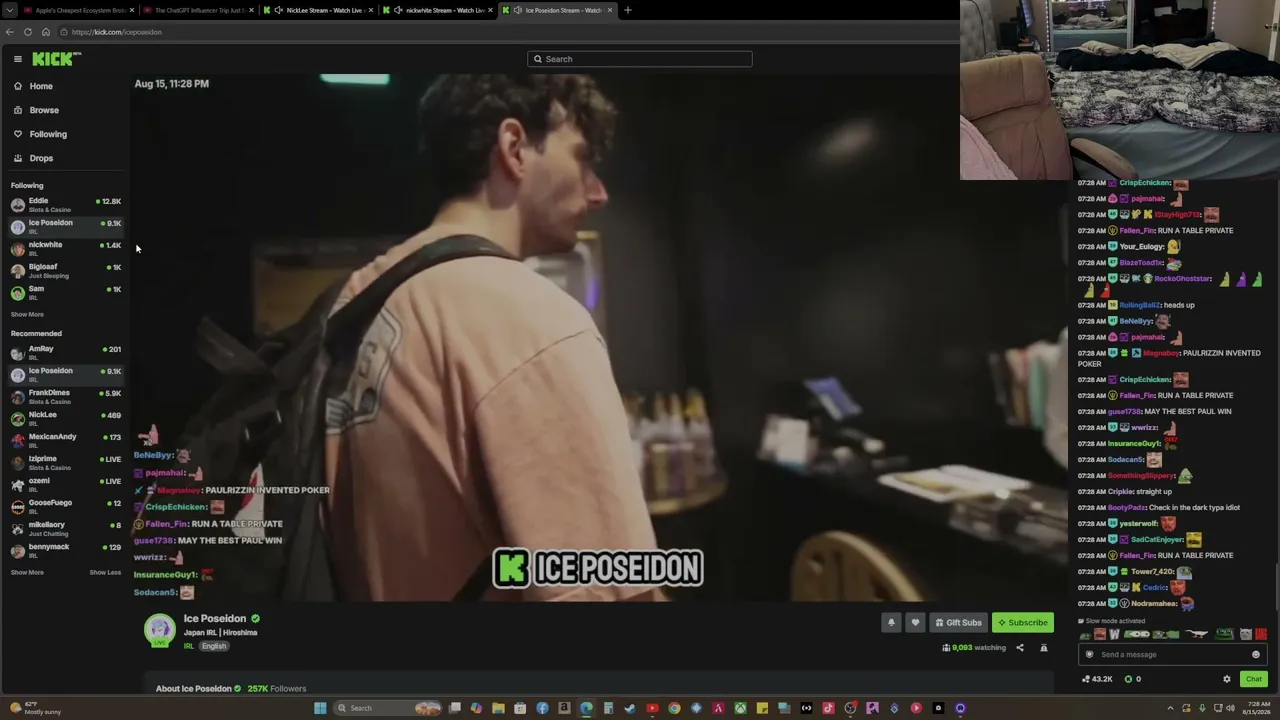Screen dimensions: 1280x720
Task: Click the report icon beside share
Action: click(x=1044, y=648)
